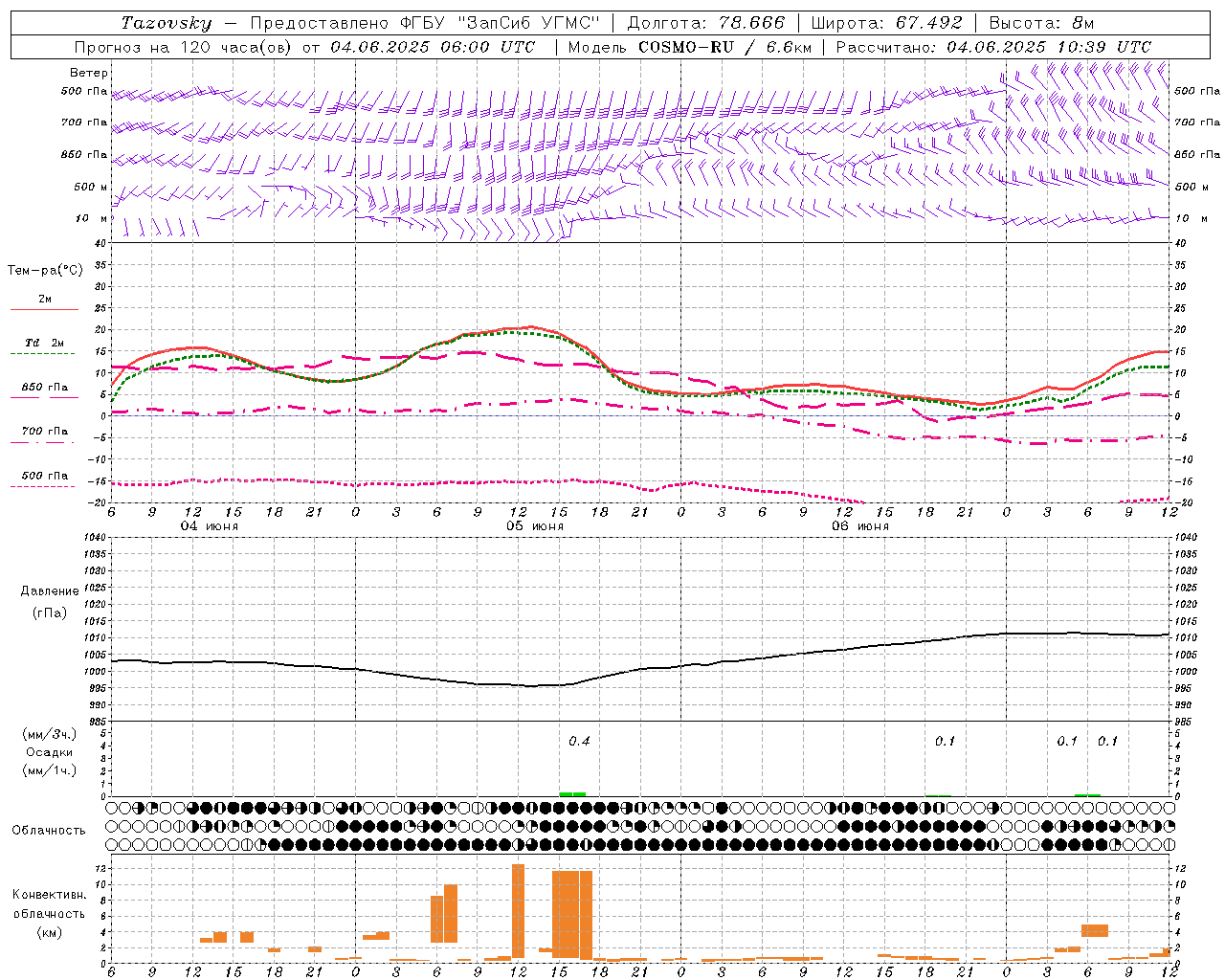Select the Осадки precipitation label
The image size is (1225, 980).
tap(50, 752)
